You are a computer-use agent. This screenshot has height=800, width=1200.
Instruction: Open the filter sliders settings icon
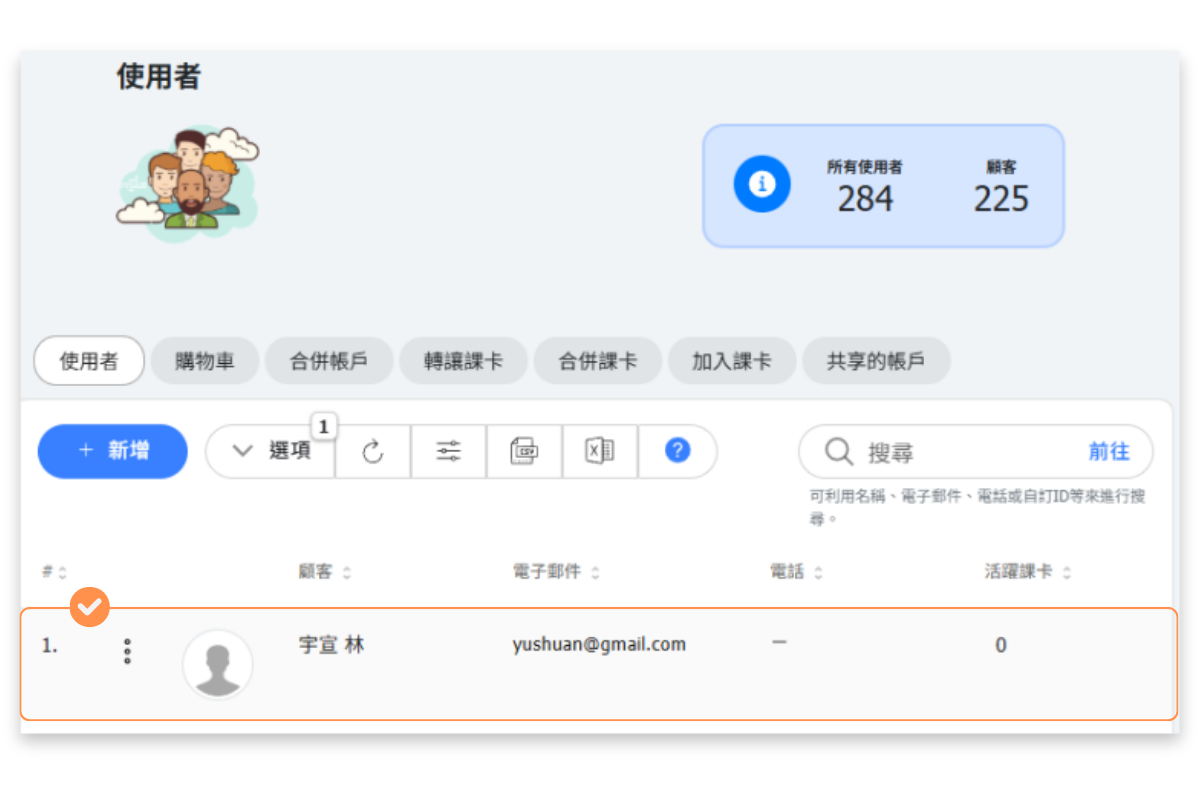pos(449,452)
